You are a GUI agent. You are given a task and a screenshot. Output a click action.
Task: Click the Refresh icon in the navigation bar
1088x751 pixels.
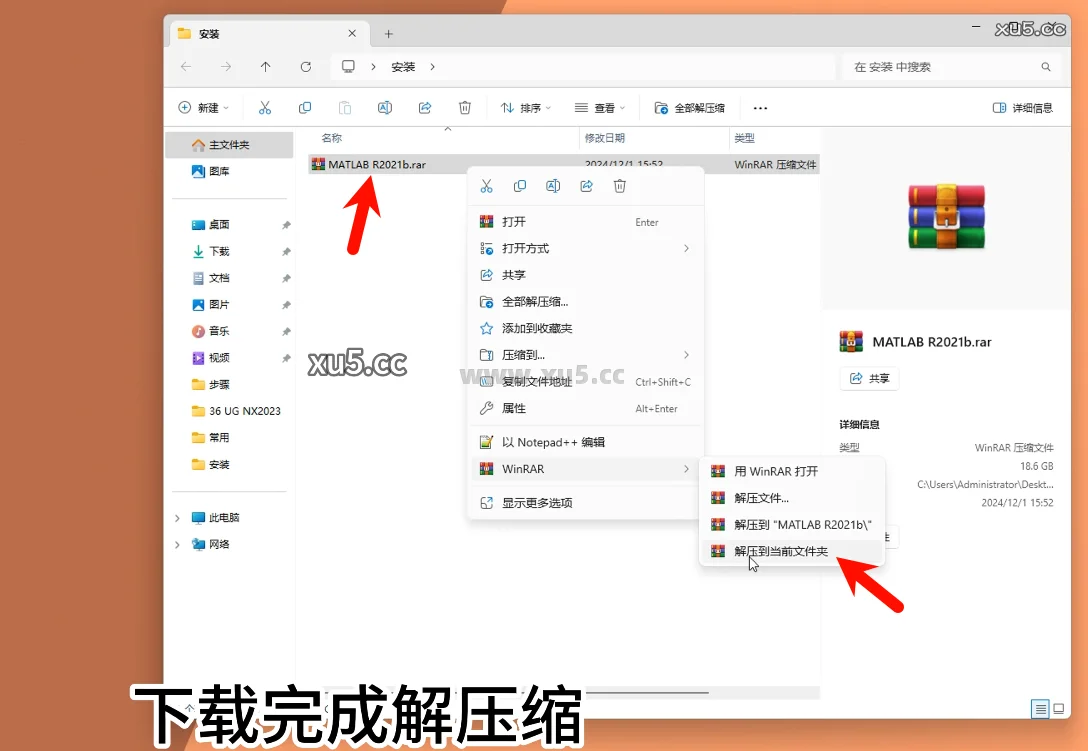click(306, 66)
